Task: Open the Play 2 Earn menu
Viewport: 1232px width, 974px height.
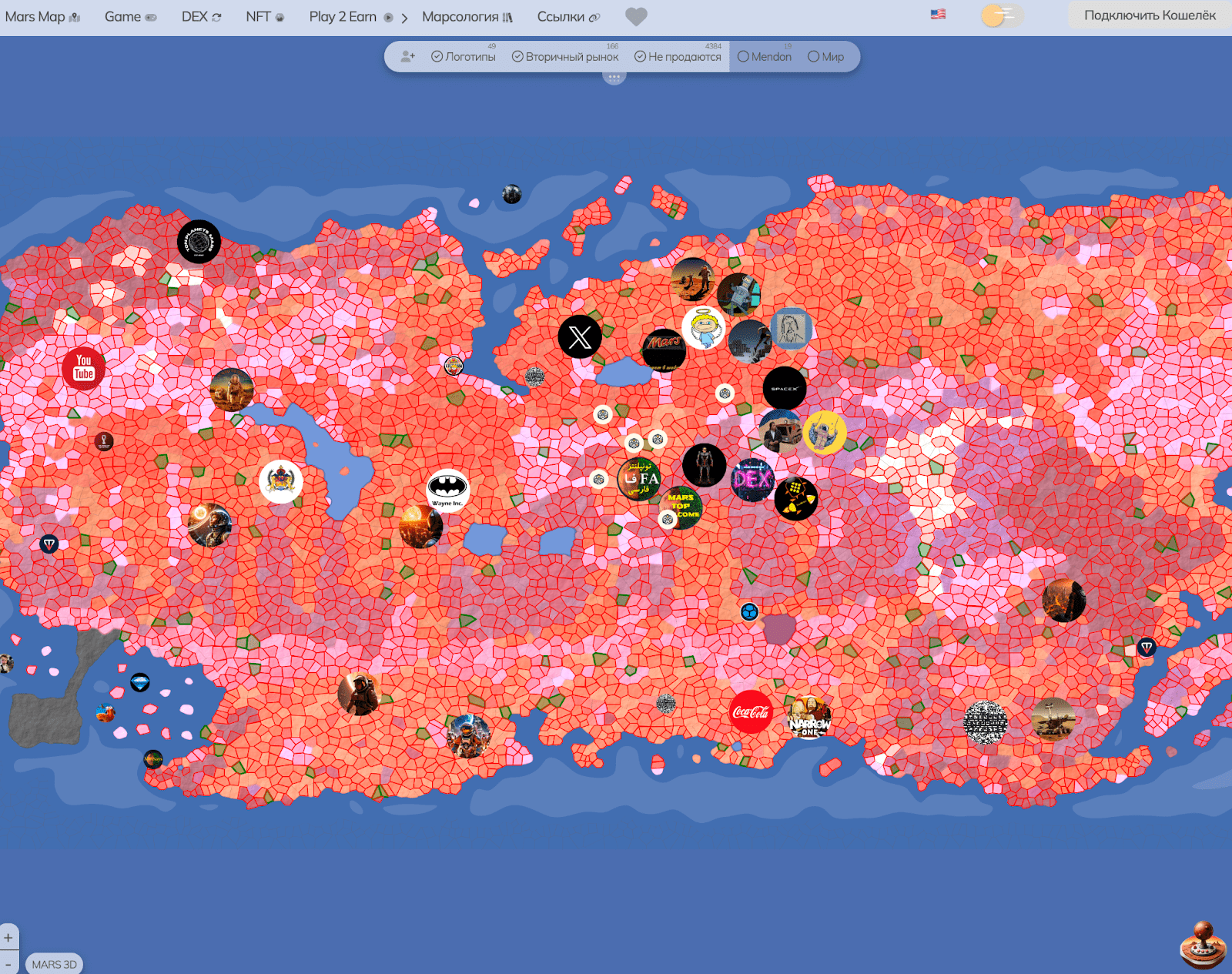Action: pos(351,17)
